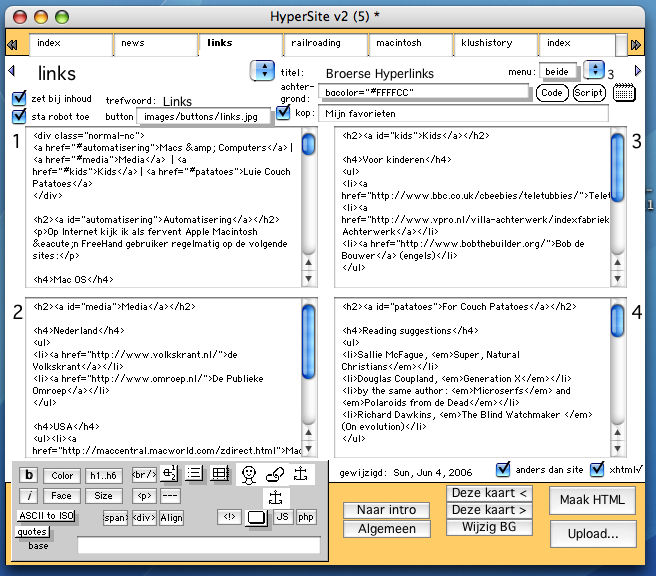The height and width of the screenshot is (576, 656).
Task: Toggle the 'anders dan site' checkbox
Action: (503, 468)
